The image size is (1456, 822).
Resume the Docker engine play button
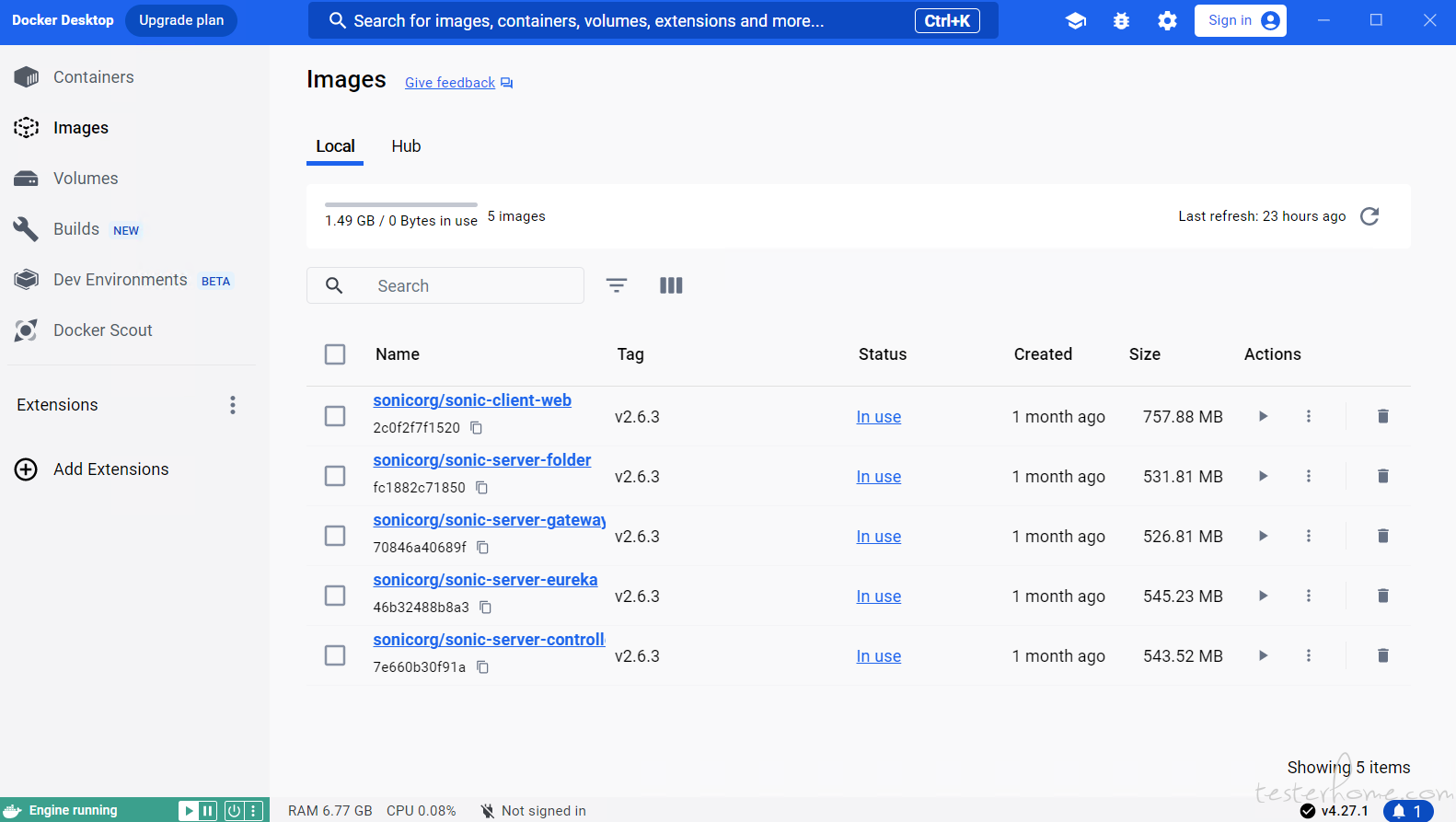point(189,811)
